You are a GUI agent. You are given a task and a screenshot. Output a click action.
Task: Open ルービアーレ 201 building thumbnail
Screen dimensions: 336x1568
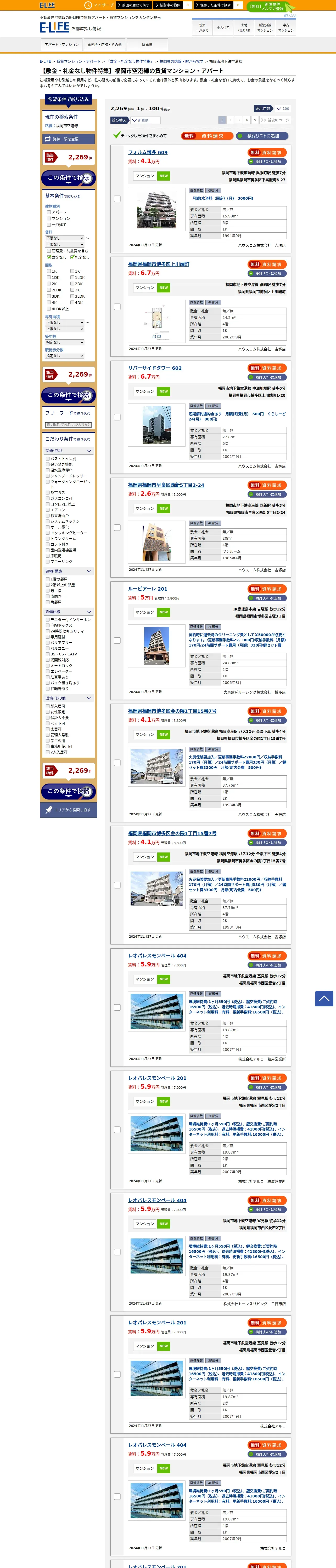(157, 646)
